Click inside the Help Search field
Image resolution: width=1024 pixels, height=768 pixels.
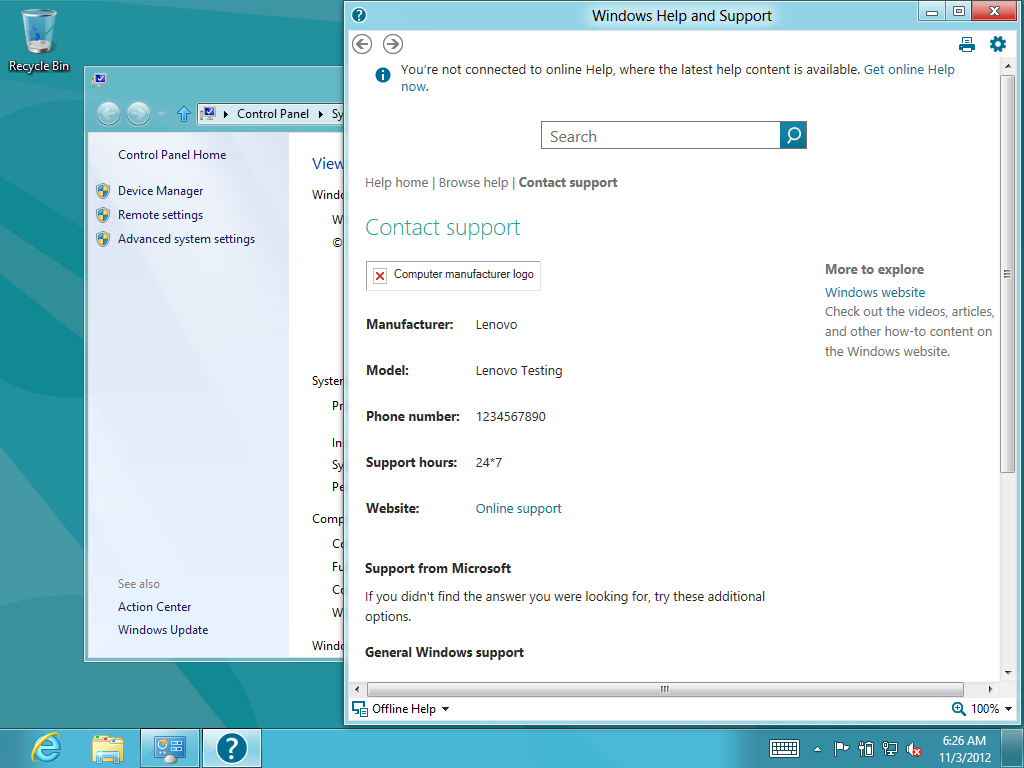pyautogui.click(x=660, y=136)
